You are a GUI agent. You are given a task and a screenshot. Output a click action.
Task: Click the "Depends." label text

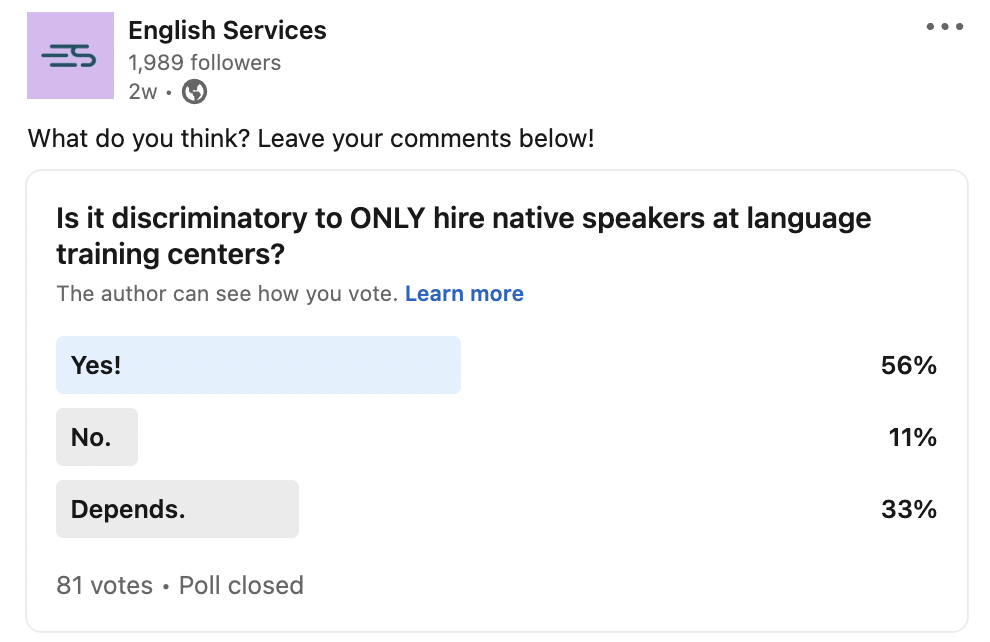[x=128, y=509]
